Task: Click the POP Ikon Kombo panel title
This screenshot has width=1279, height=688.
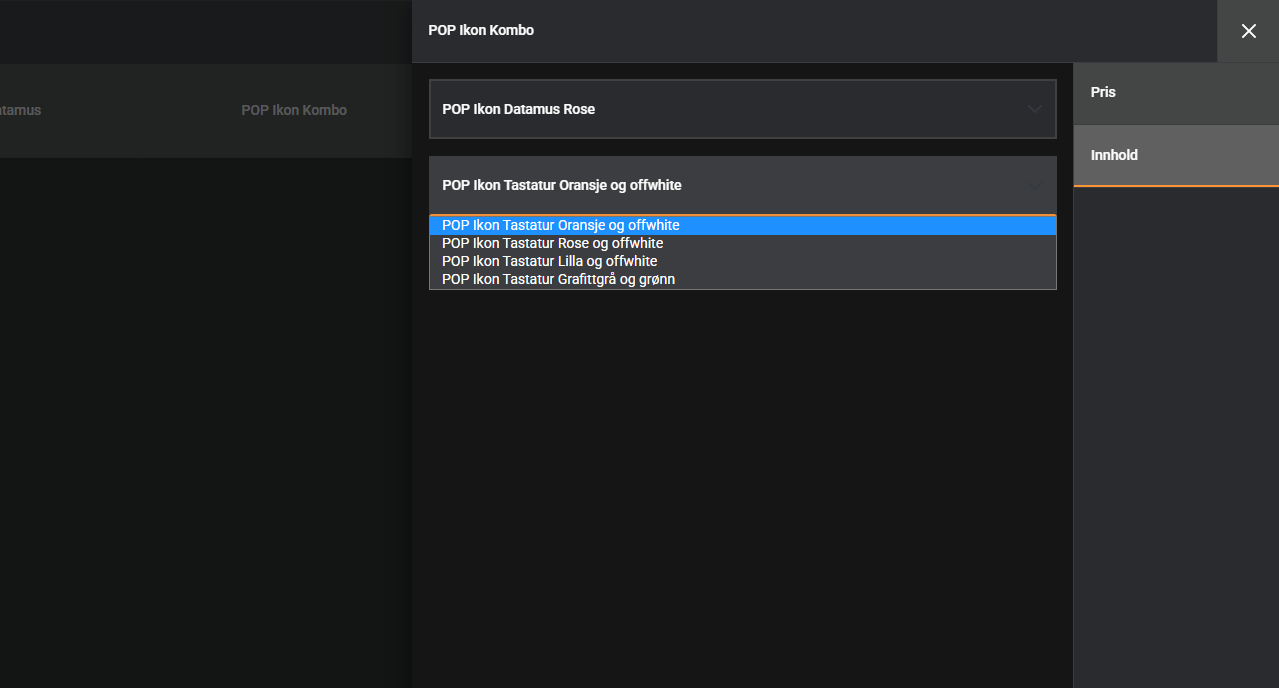Action: (481, 31)
